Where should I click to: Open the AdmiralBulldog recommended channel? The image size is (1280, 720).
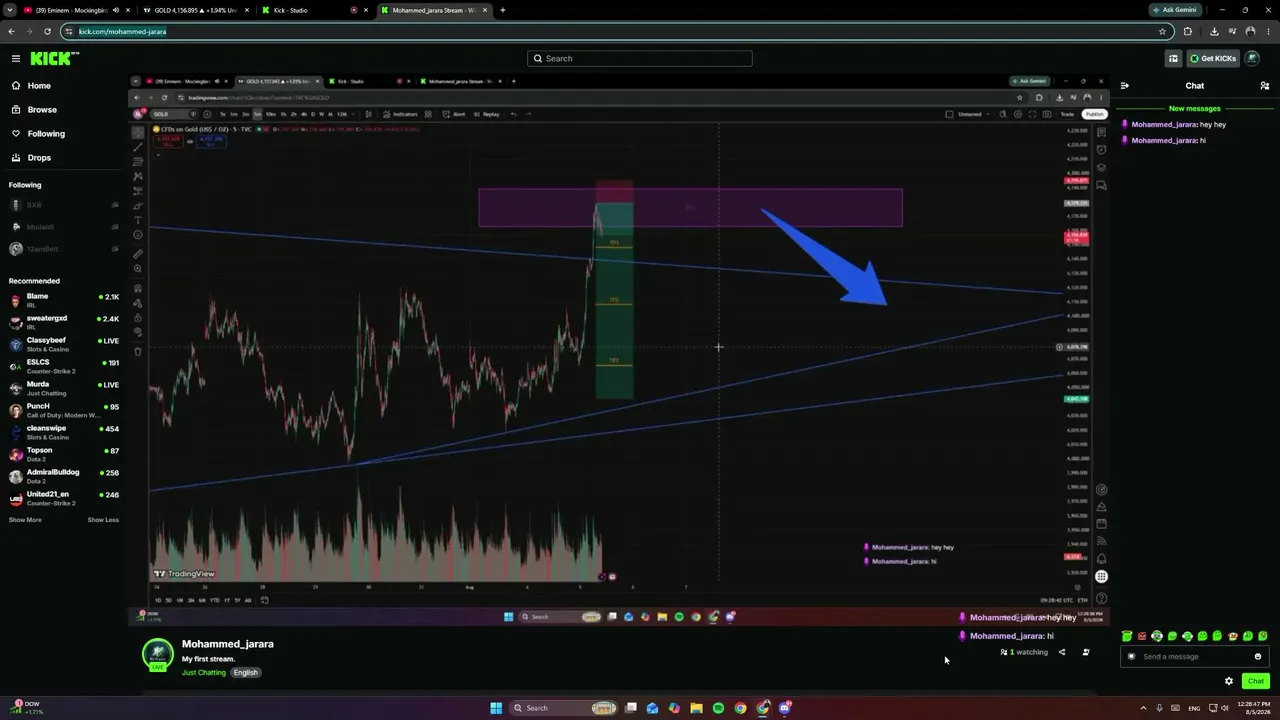tap(64, 476)
